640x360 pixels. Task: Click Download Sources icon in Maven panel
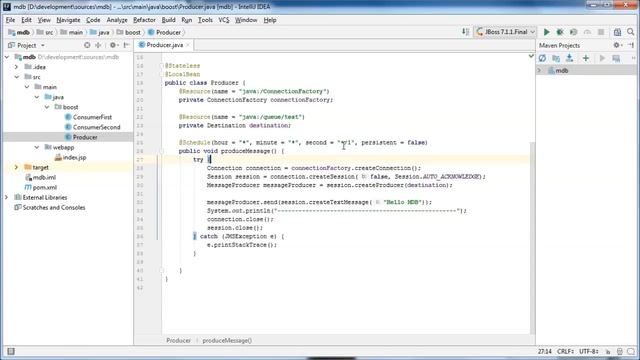[x=569, y=58]
